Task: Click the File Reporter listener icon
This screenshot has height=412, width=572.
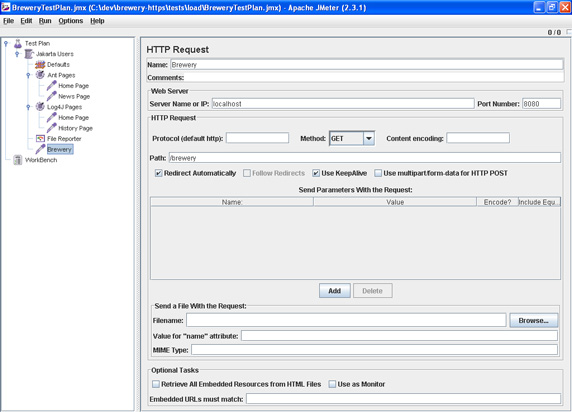Action: [x=40, y=139]
